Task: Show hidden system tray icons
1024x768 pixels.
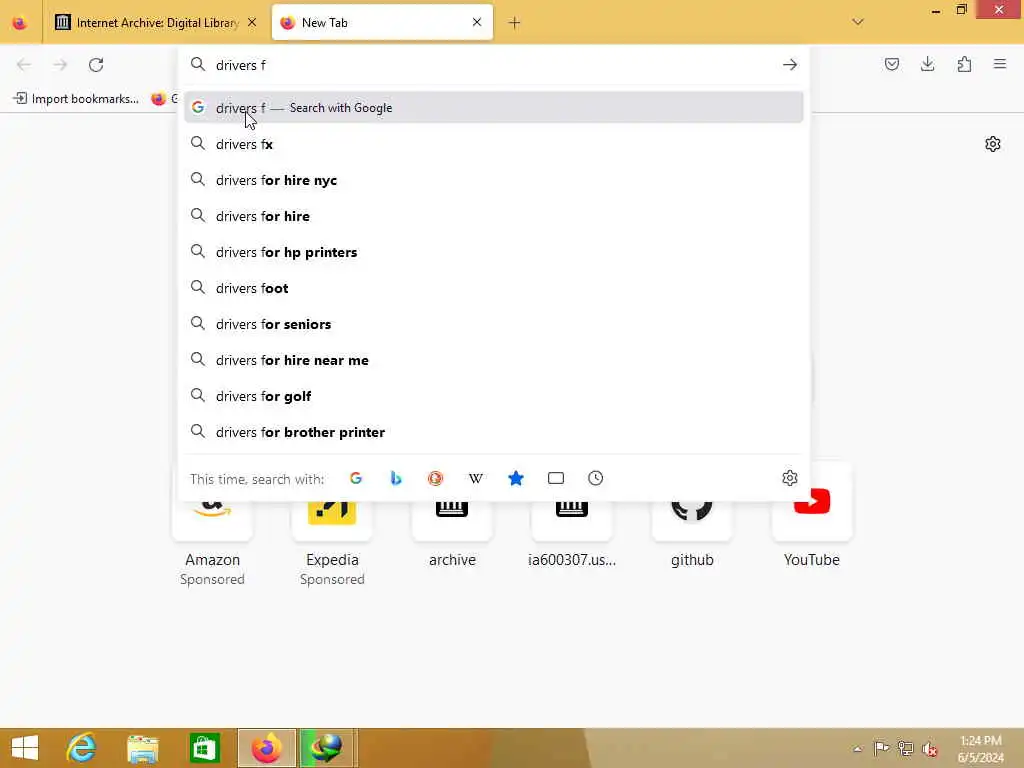Action: click(x=857, y=748)
